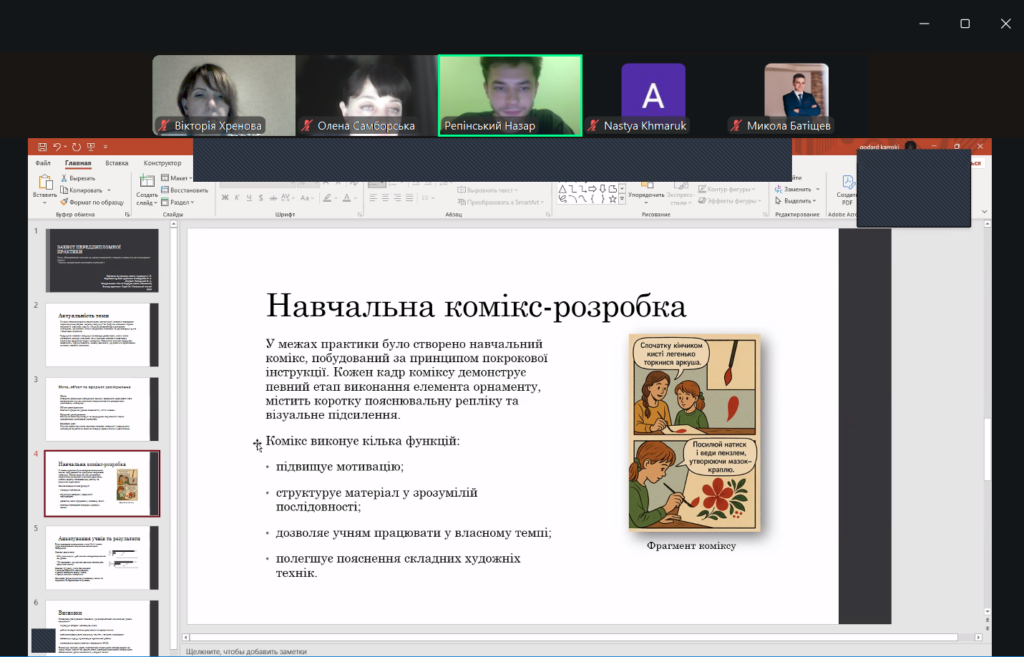Select the Format Painter (Формат по образцу) brush

(64, 202)
